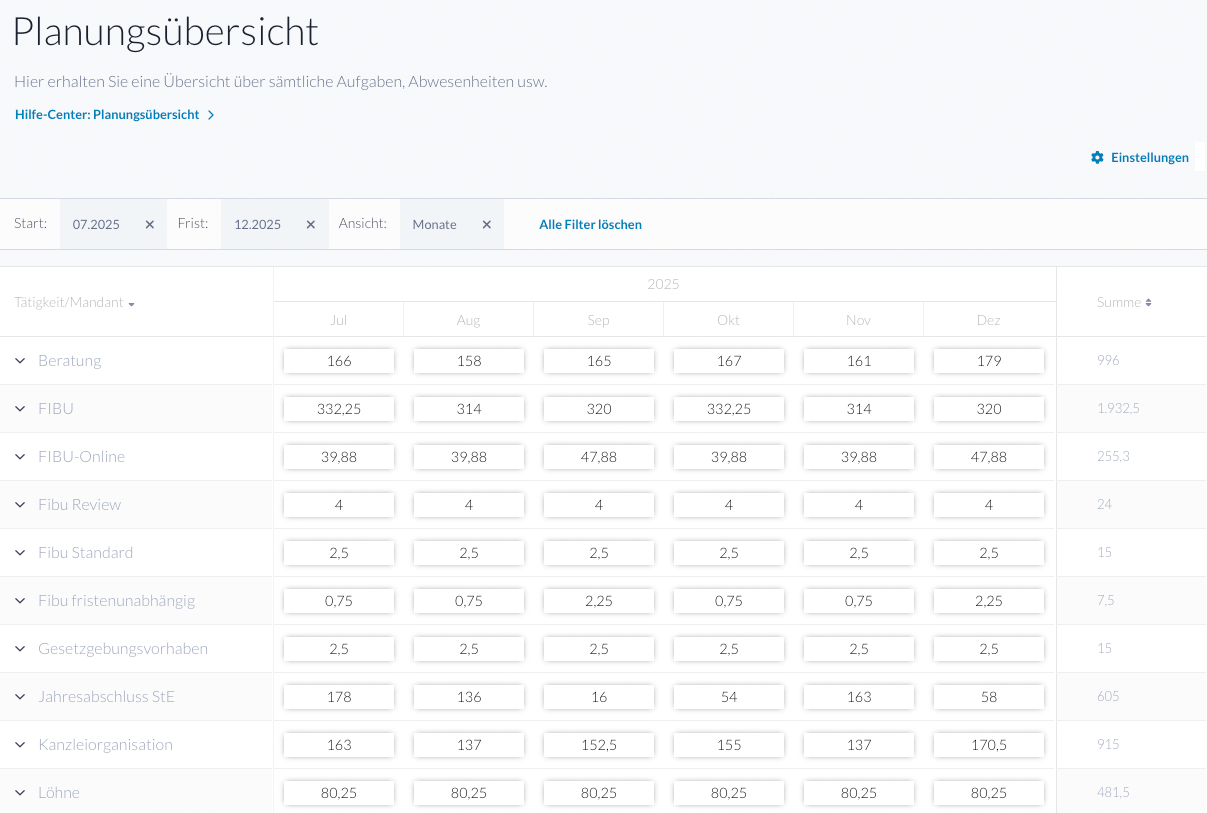The width and height of the screenshot is (1207, 813).
Task: Open the Hilfe-Center: Planungsübersicht link
Action: tap(114, 115)
